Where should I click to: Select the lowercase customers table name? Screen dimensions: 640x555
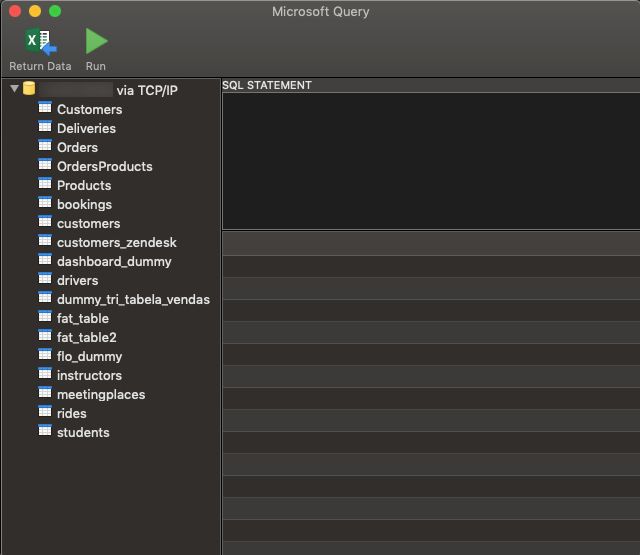89,223
